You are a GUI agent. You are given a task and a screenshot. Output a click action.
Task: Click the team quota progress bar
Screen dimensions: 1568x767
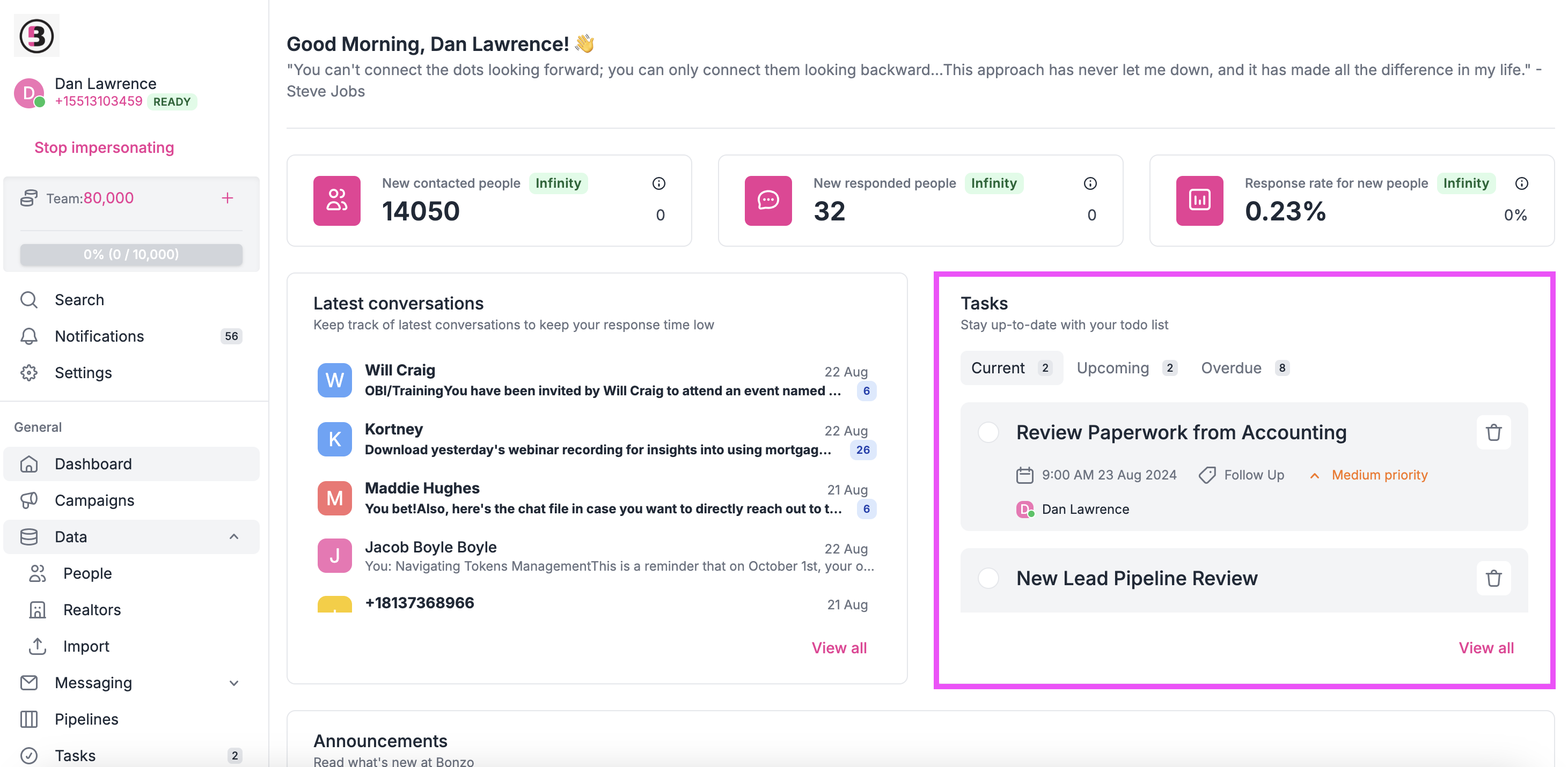[131, 254]
